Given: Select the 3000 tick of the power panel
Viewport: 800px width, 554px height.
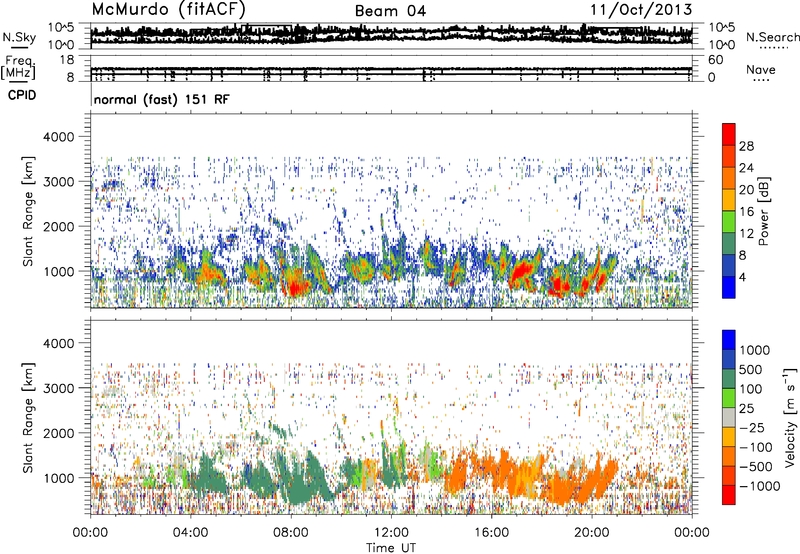Looking at the screenshot, I should 59,182.
